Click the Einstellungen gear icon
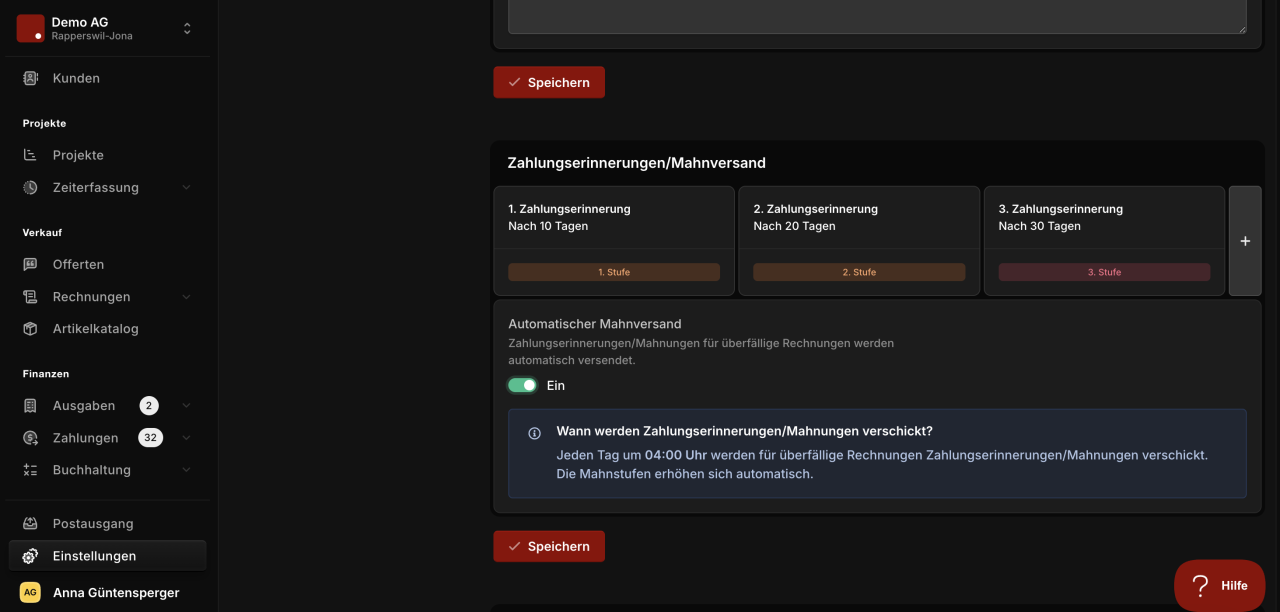This screenshot has height=612, width=1280. pos(31,556)
